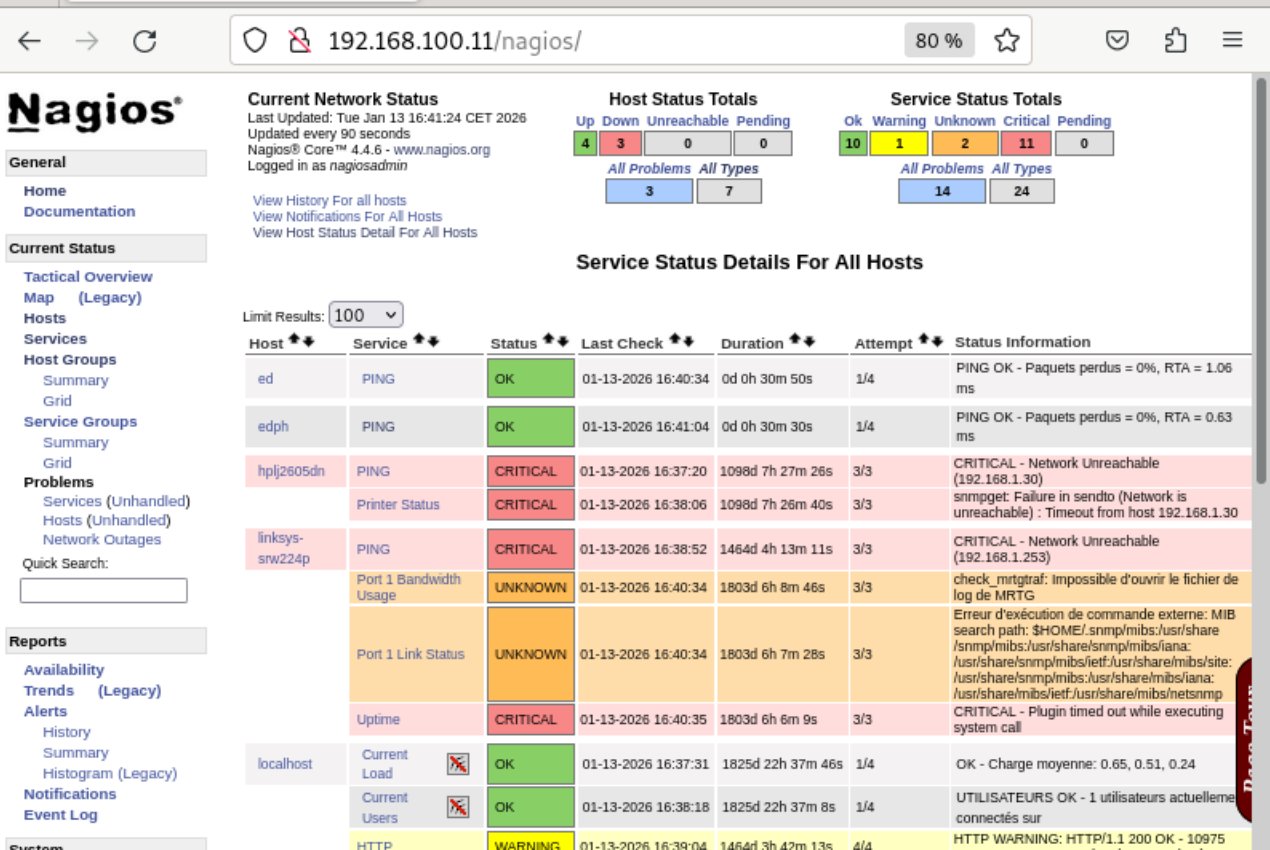
Task: Open 'View History For all hosts'
Action: click(x=330, y=200)
